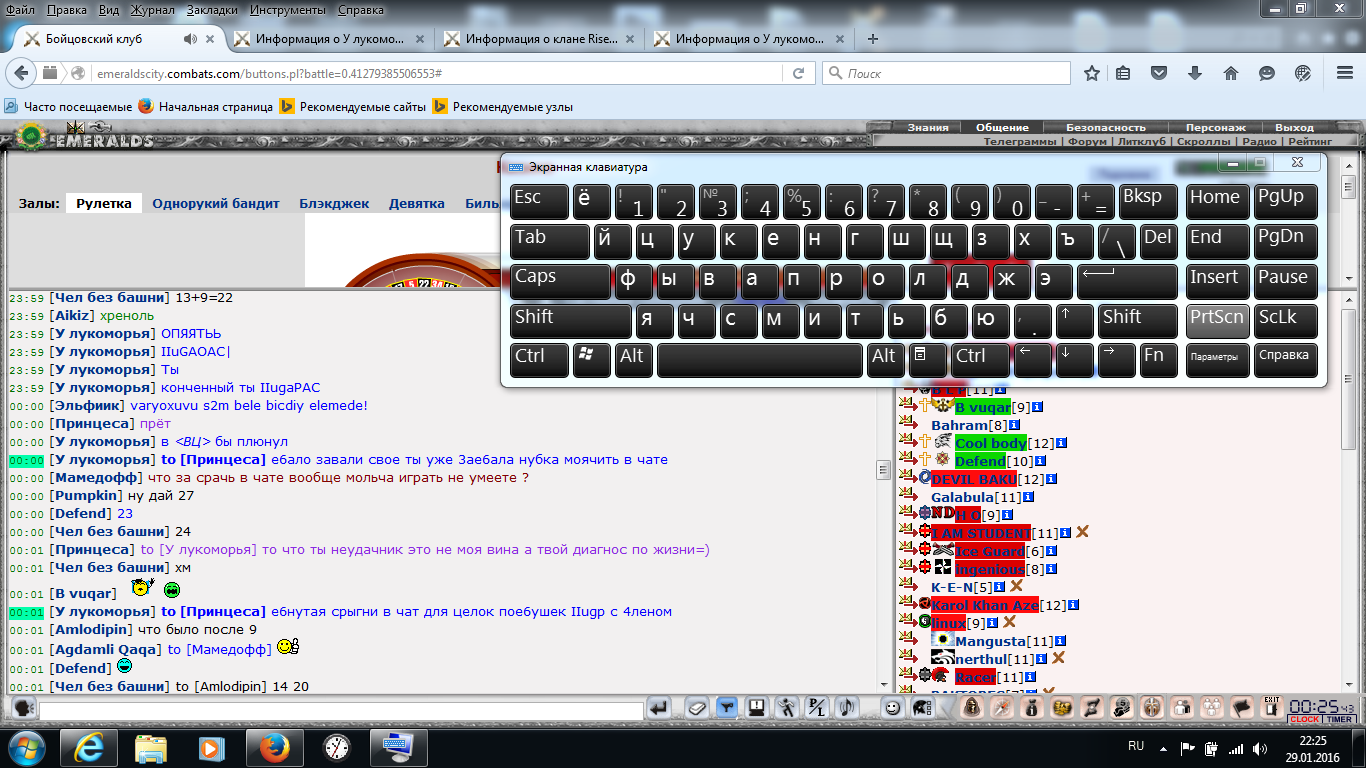Image resolution: width=1366 pixels, height=768 pixels.
Task: Open the Девятка hall tab
Action: pyautogui.click(x=417, y=203)
